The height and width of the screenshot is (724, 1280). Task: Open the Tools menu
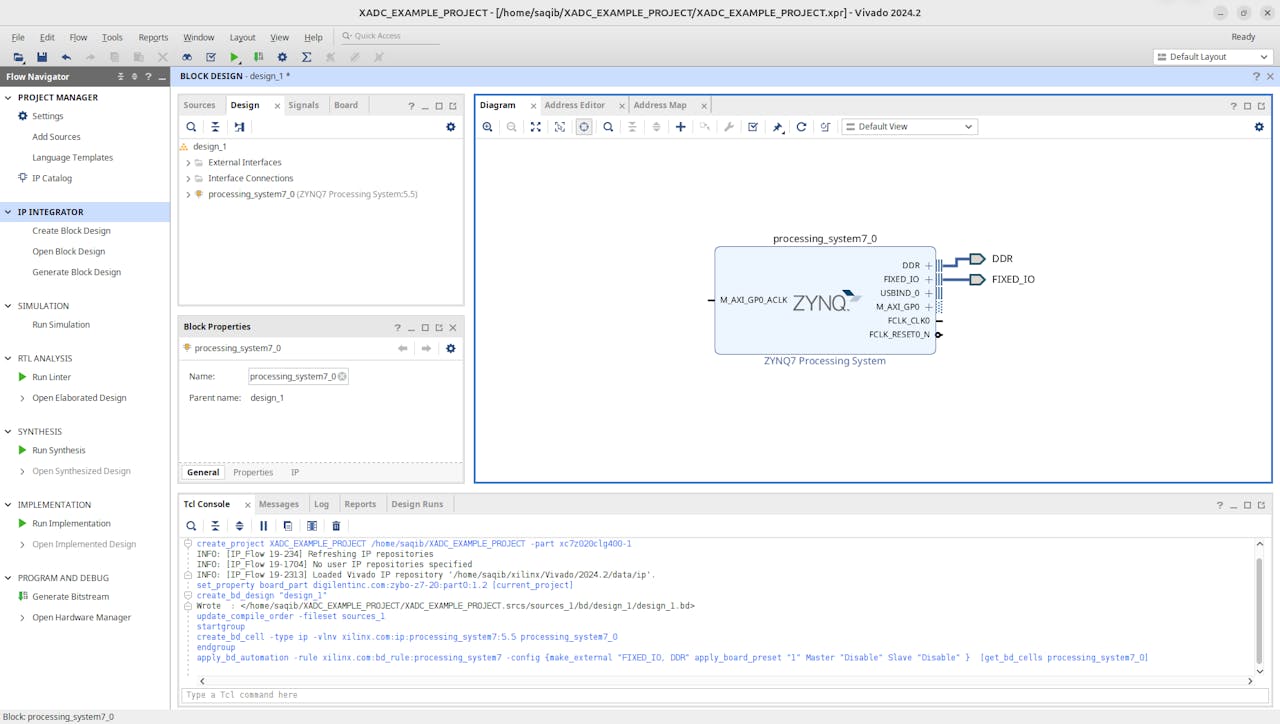coord(112,37)
